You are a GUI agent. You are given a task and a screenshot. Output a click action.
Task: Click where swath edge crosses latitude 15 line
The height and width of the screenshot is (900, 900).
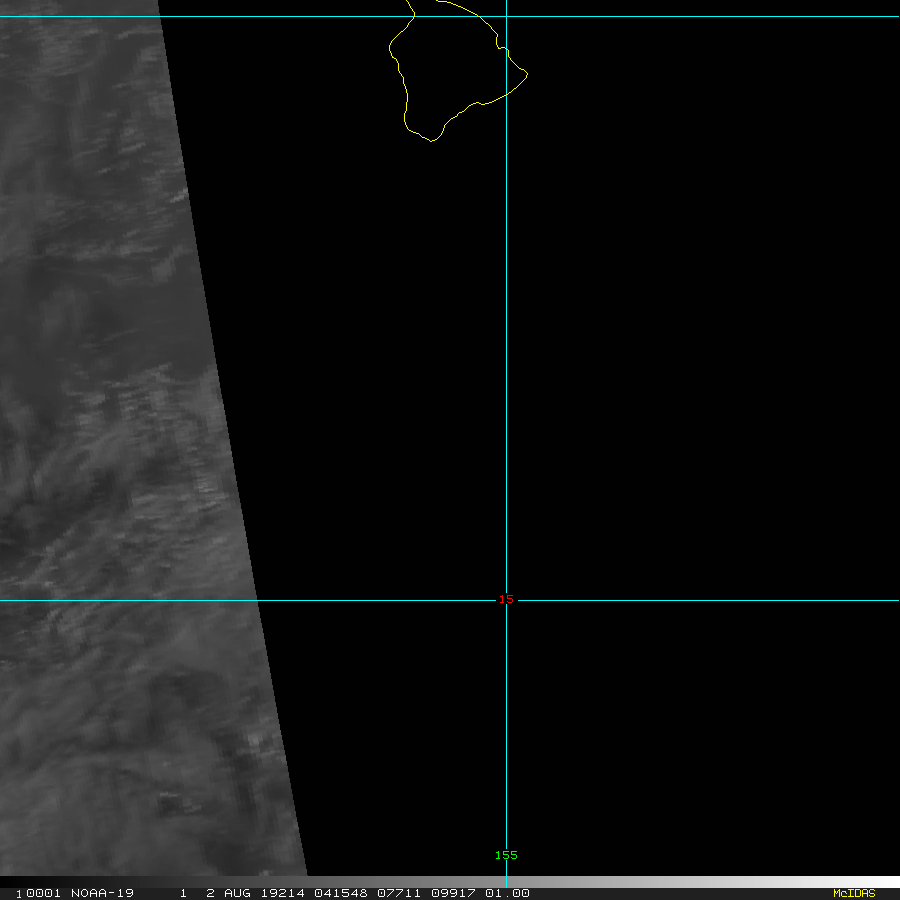pyautogui.click(x=258, y=600)
